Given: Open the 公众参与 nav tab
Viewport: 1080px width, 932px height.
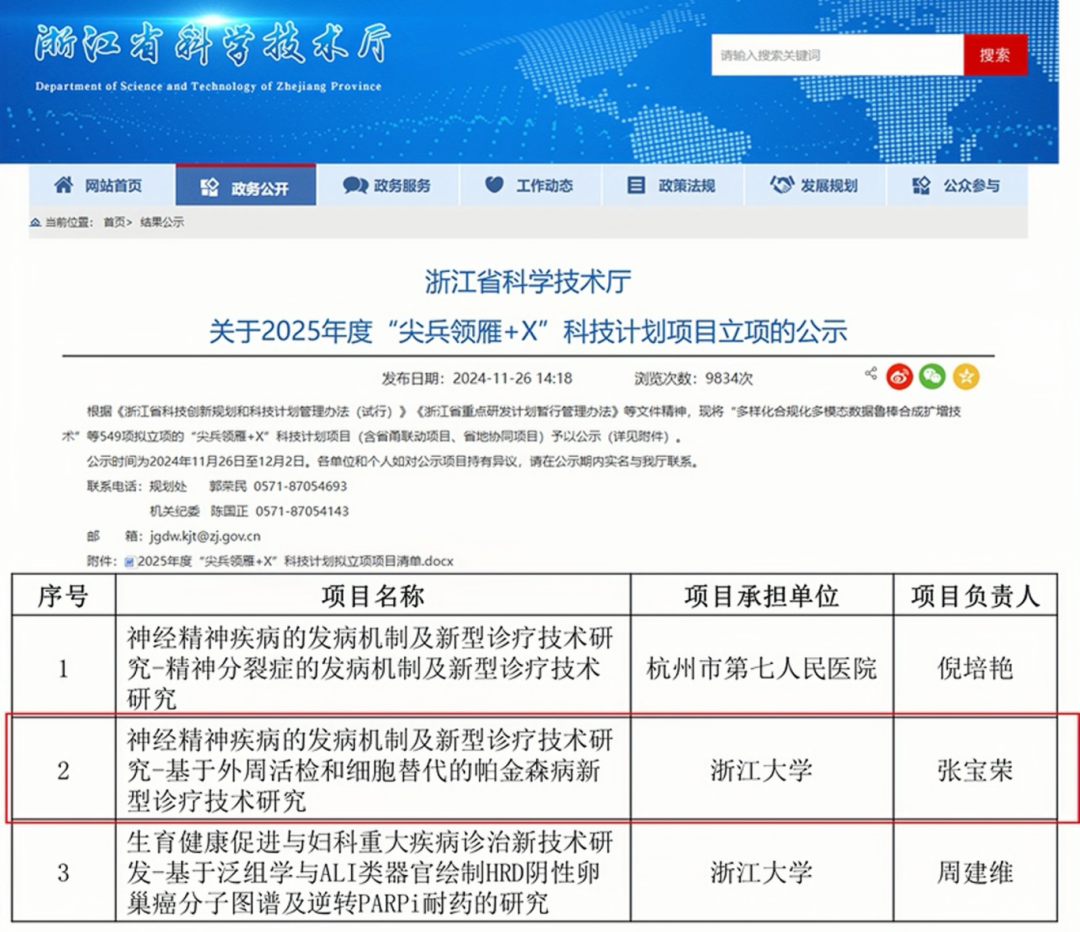Looking at the screenshot, I should 957,185.
